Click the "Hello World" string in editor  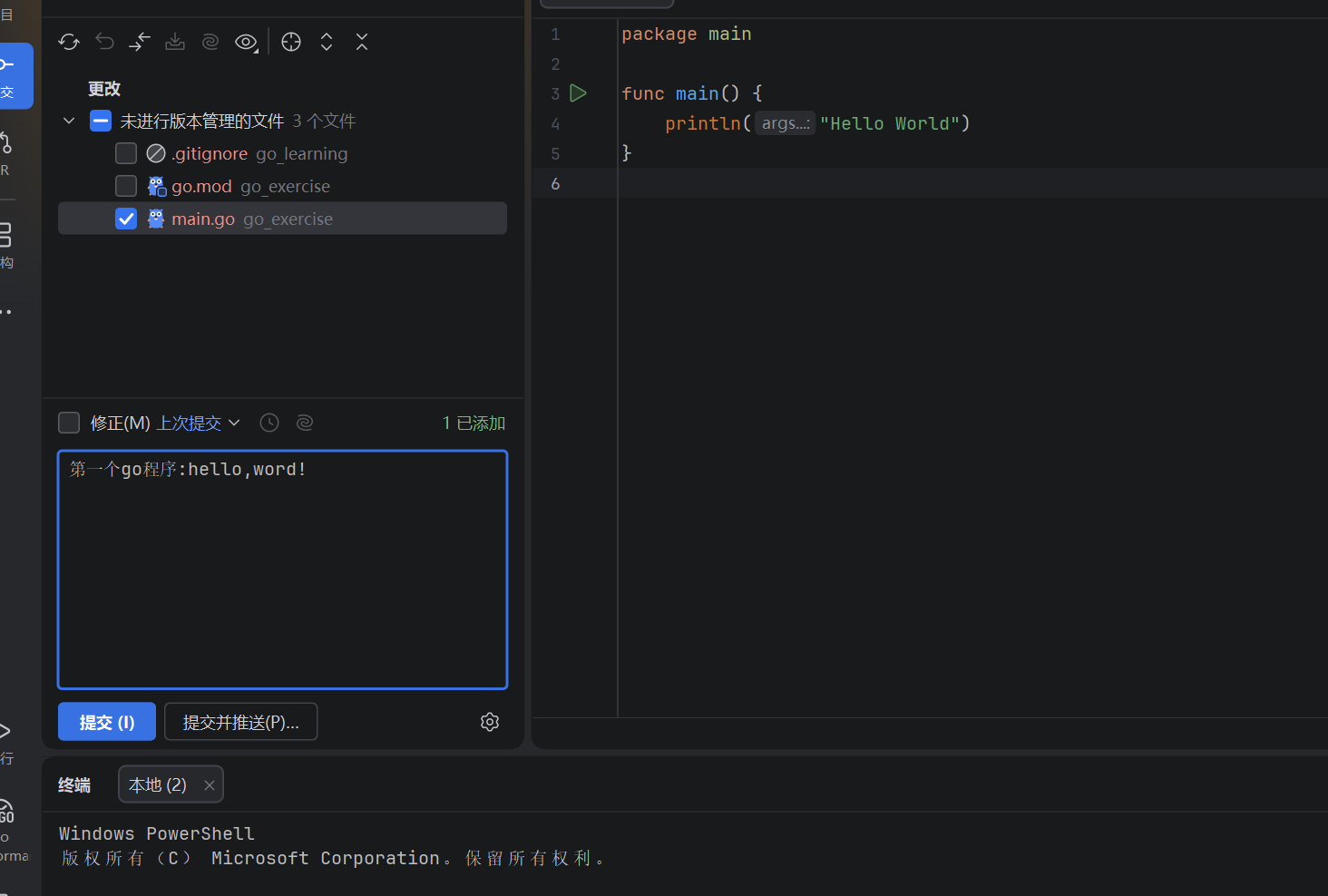tap(890, 123)
